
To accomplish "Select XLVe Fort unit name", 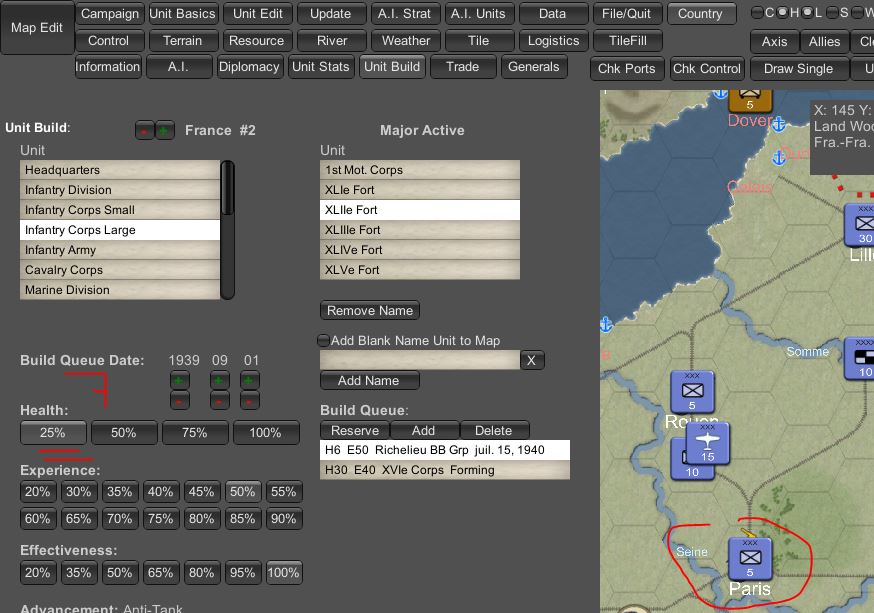I will click(x=420, y=270).
